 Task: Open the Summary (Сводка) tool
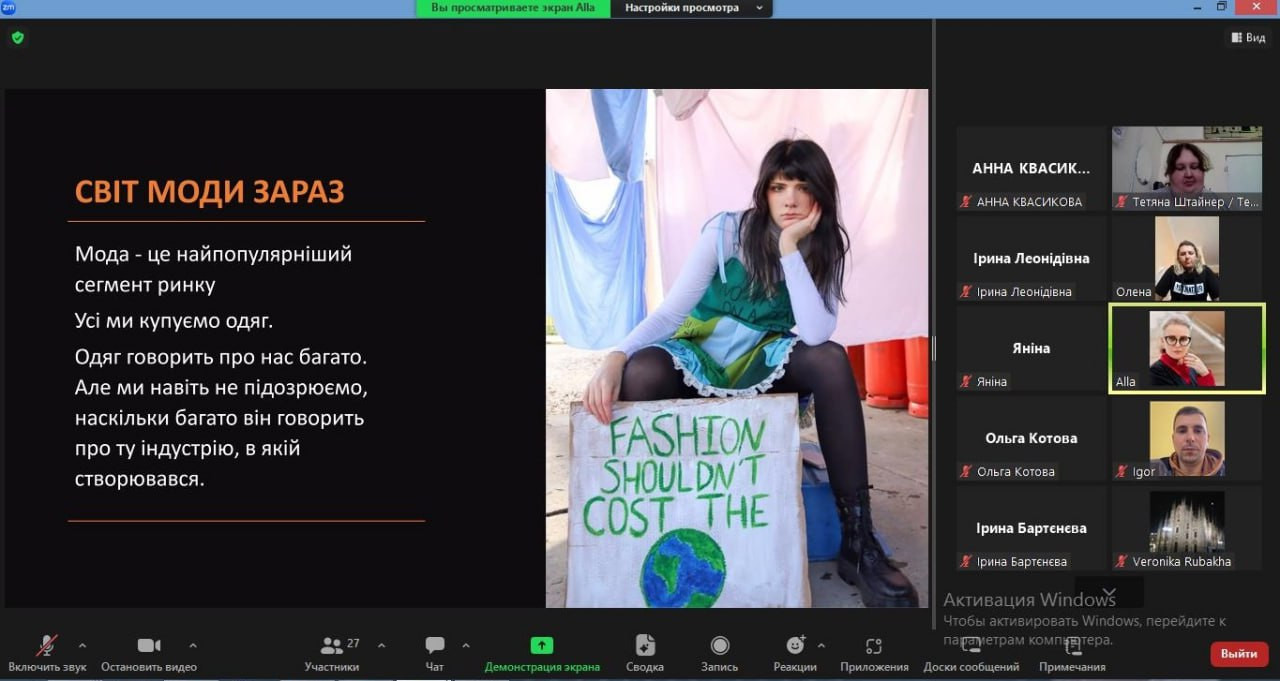(645, 646)
